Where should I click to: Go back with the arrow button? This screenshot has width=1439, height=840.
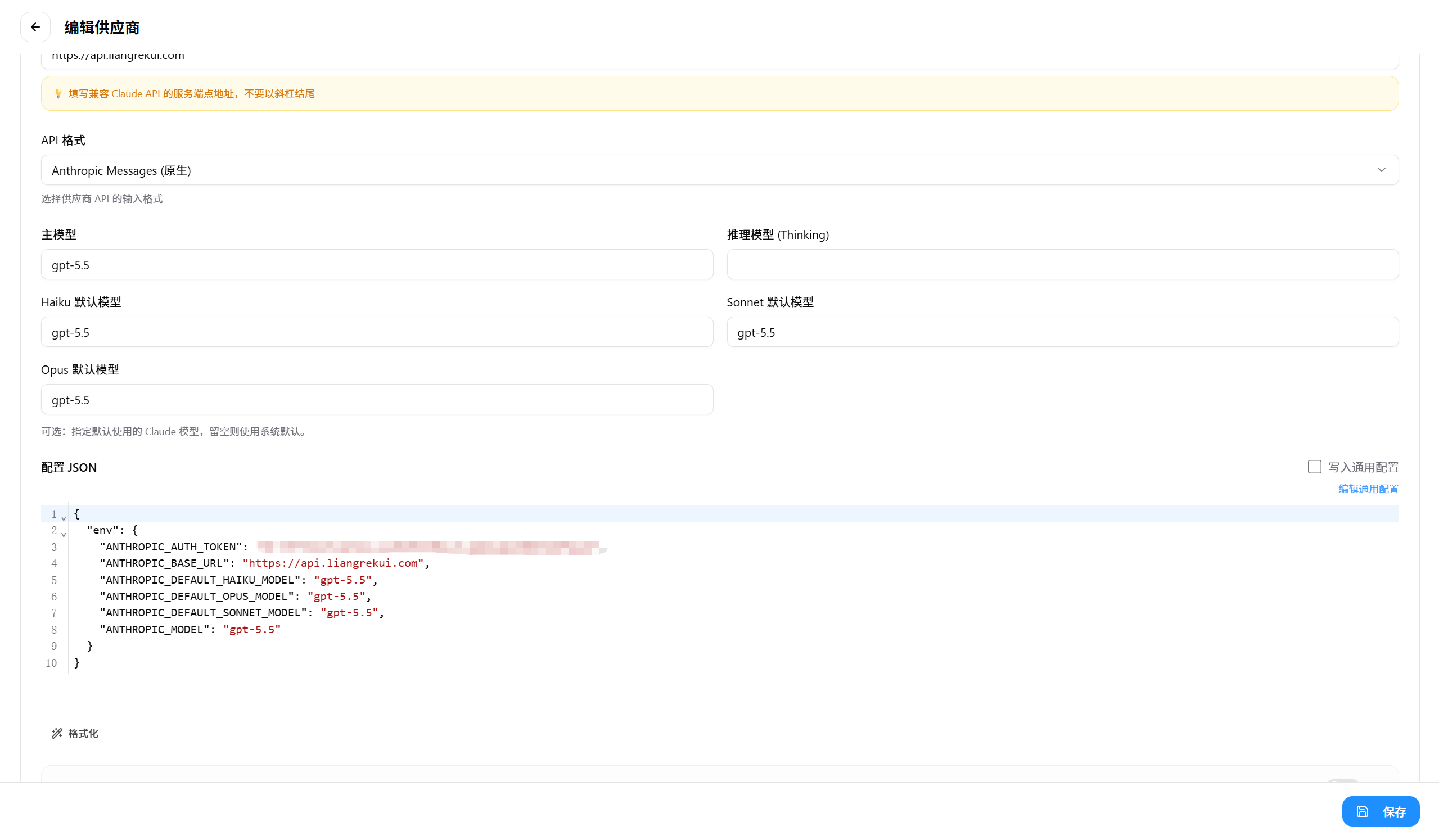click(x=35, y=27)
